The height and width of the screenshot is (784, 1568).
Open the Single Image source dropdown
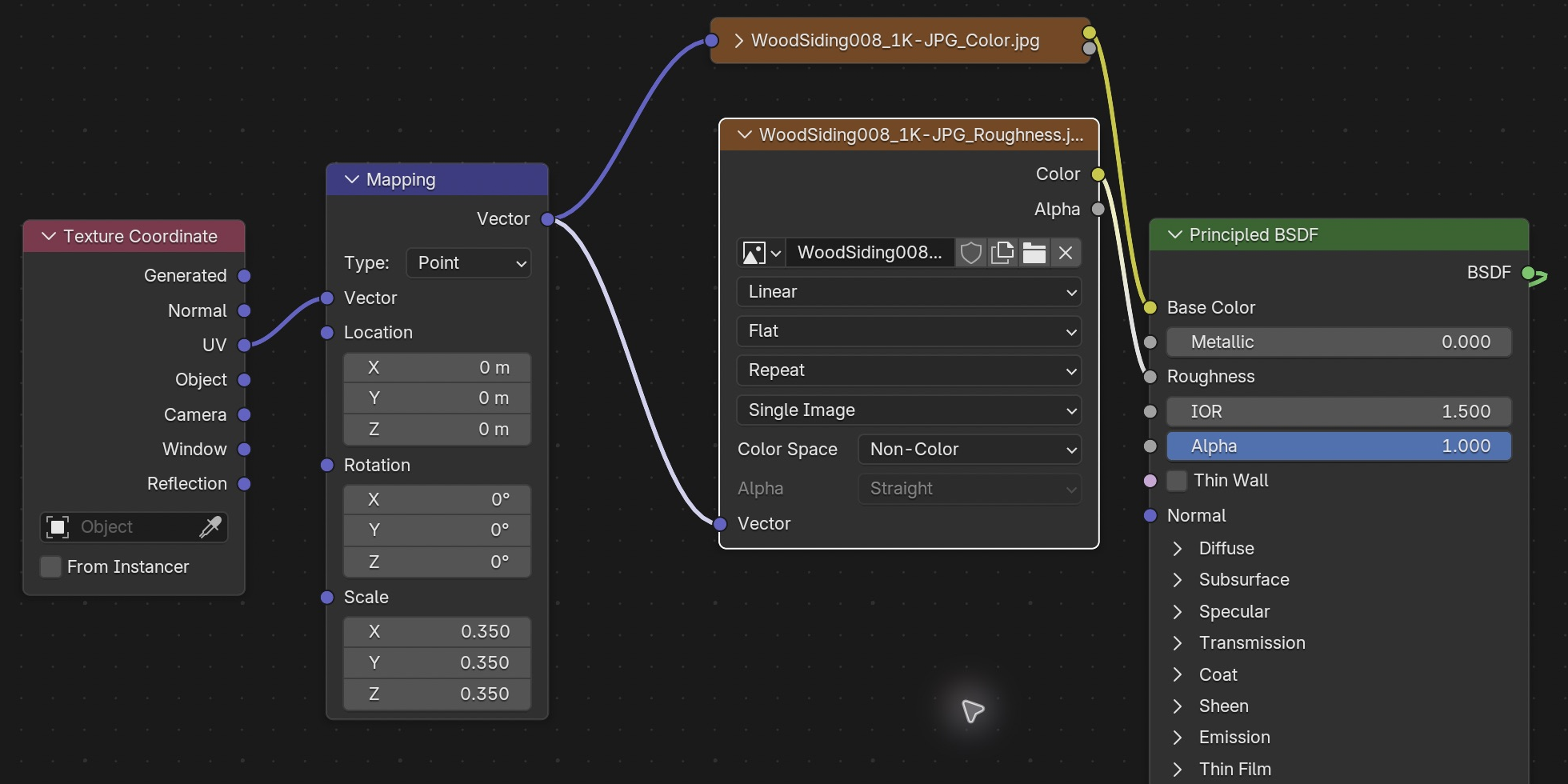909,410
